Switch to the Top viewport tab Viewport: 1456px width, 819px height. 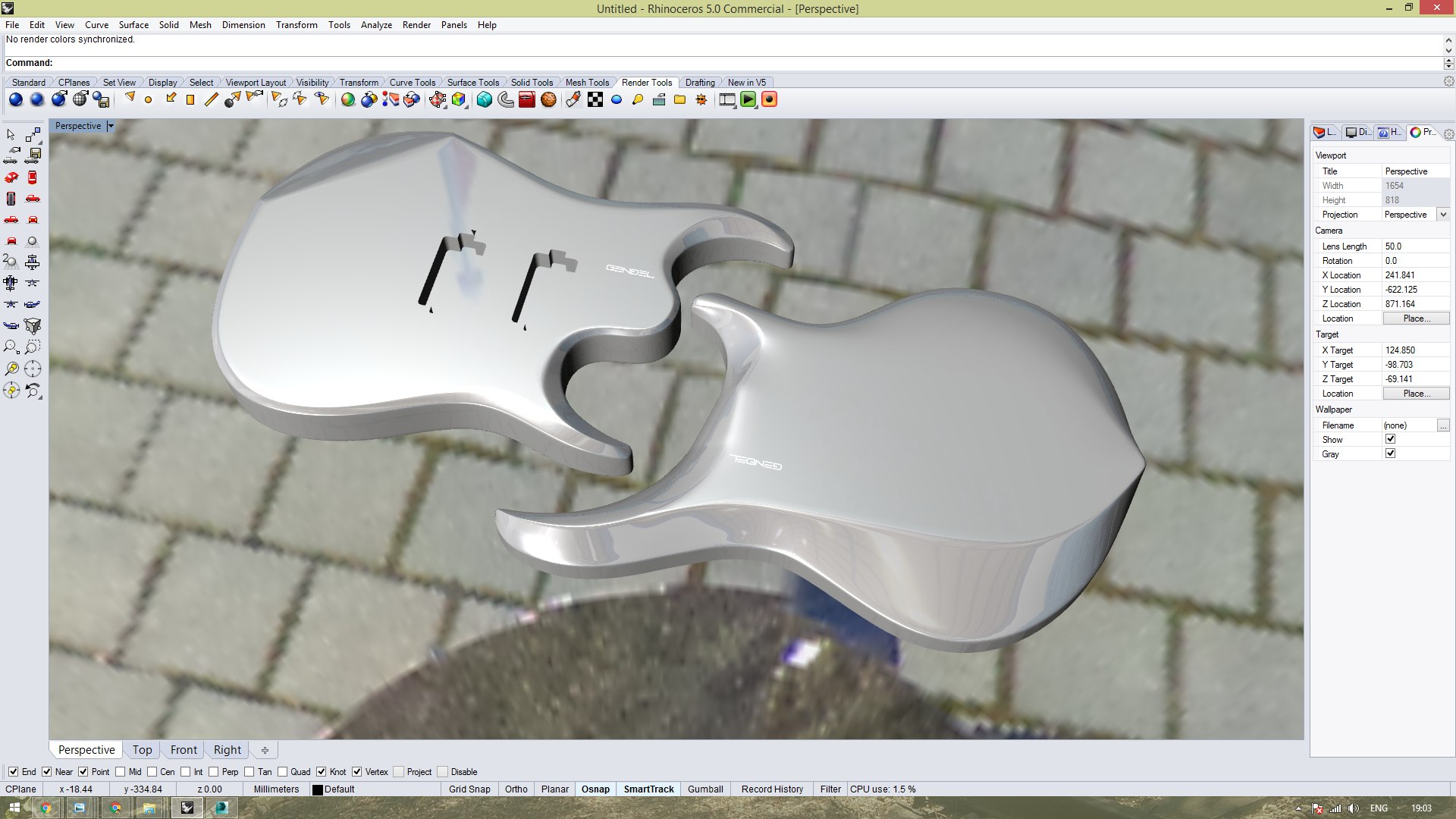click(x=142, y=750)
